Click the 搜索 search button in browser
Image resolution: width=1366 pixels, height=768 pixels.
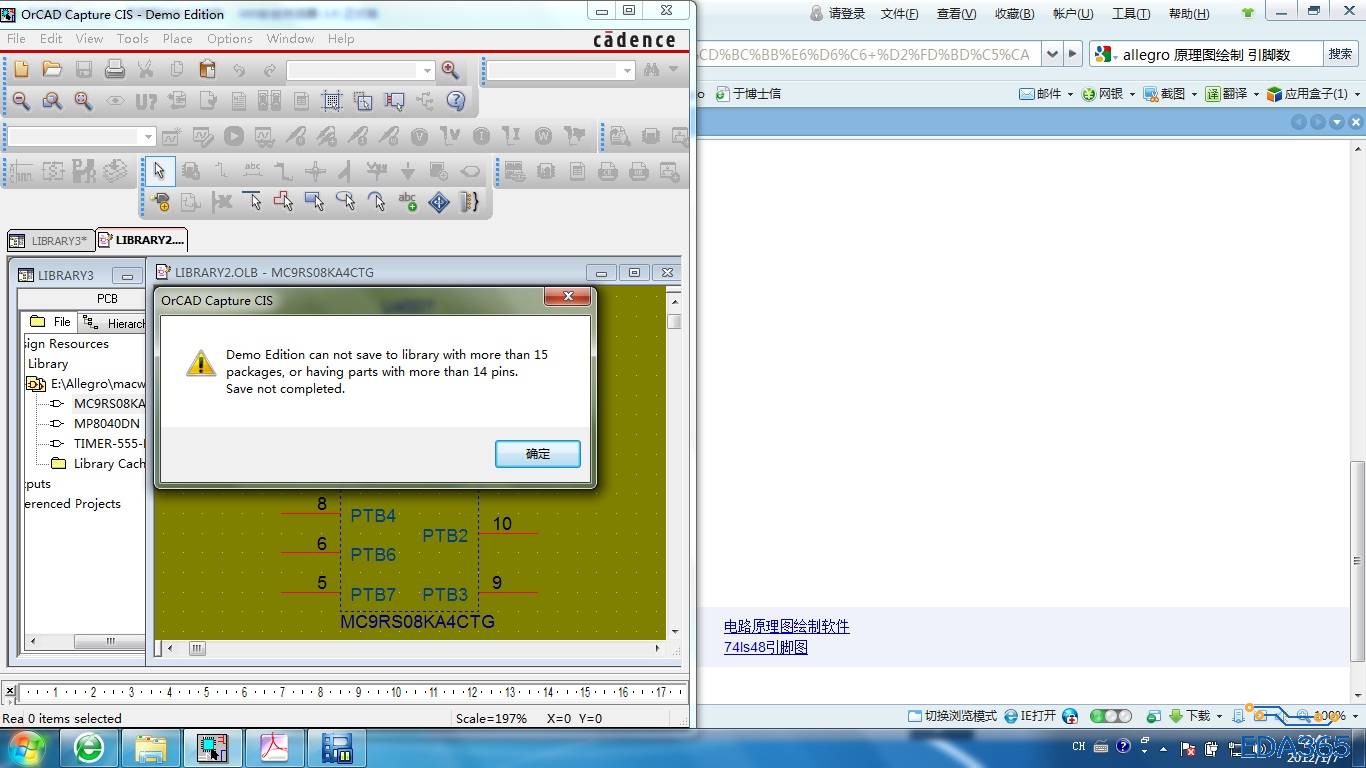[1340, 54]
